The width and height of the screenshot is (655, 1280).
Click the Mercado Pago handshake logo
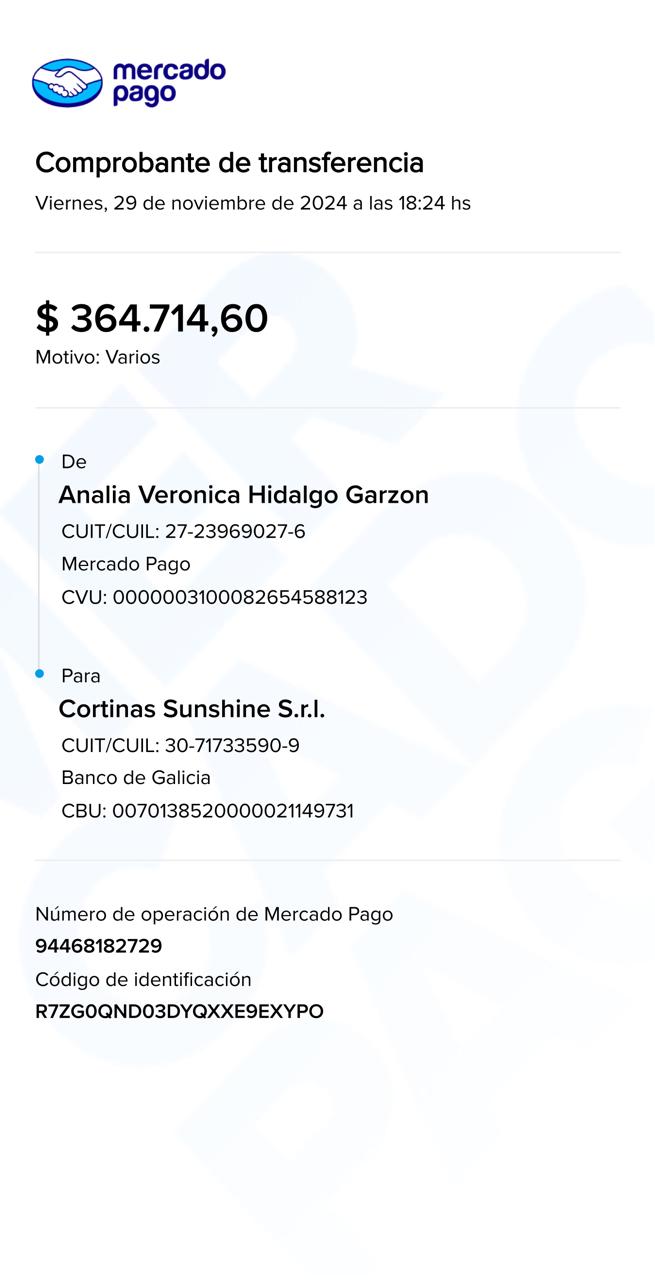coord(67,82)
